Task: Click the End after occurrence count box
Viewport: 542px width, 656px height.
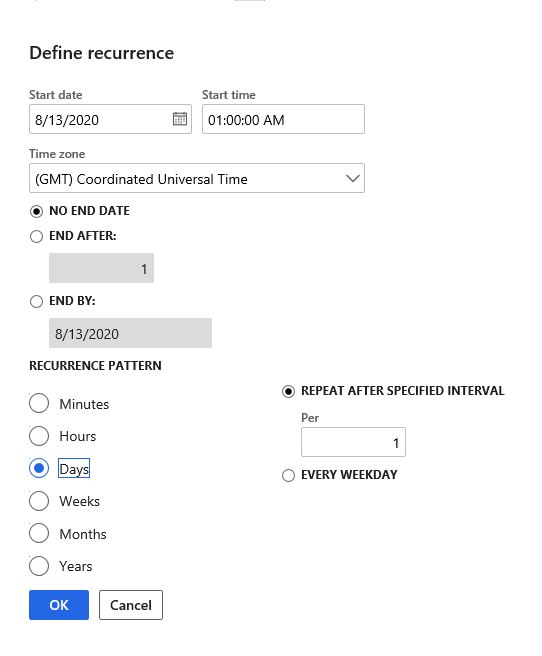Action: coord(101,268)
